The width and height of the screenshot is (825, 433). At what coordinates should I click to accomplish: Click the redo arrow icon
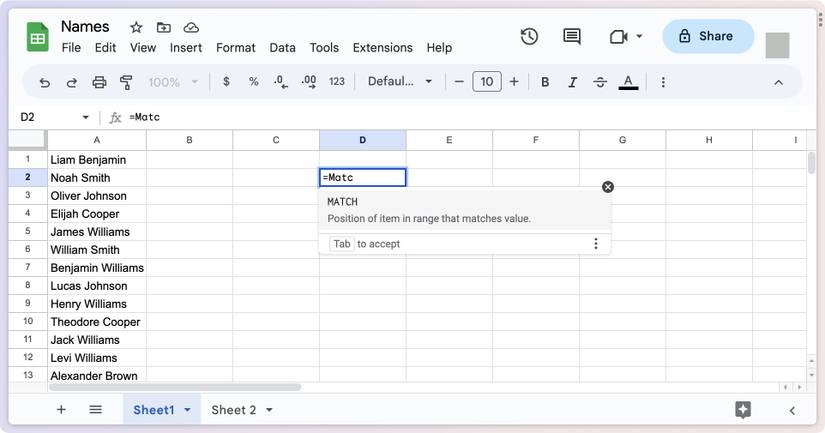coord(72,82)
